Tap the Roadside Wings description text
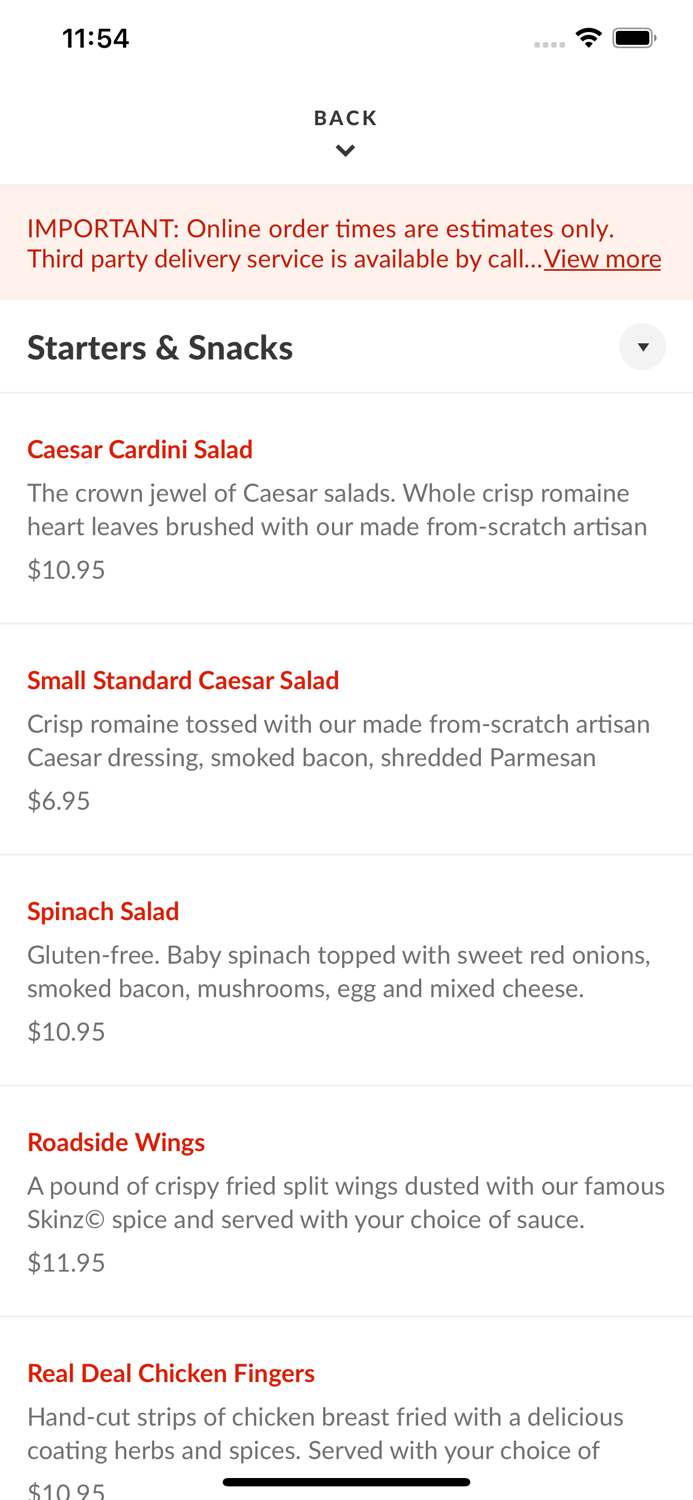 [346, 1203]
